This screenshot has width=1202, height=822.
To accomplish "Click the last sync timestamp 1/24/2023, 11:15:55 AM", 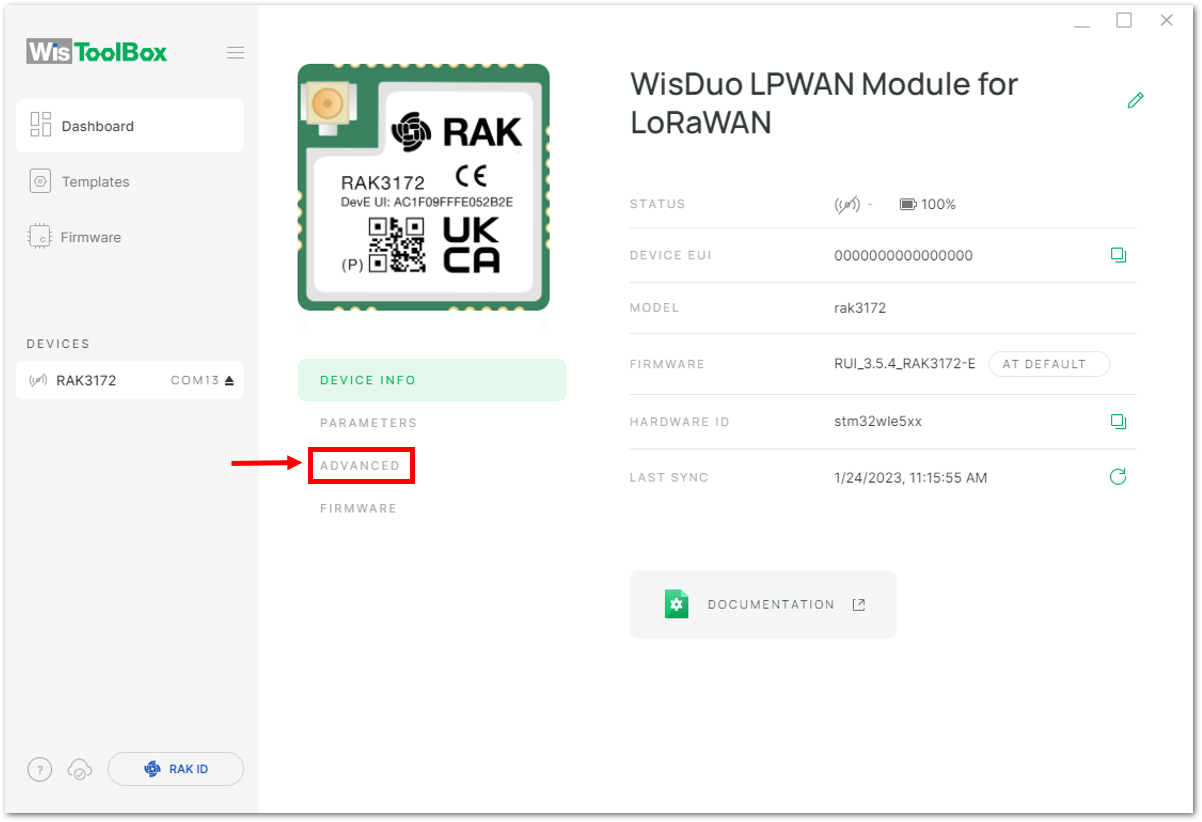I will (x=910, y=478).
